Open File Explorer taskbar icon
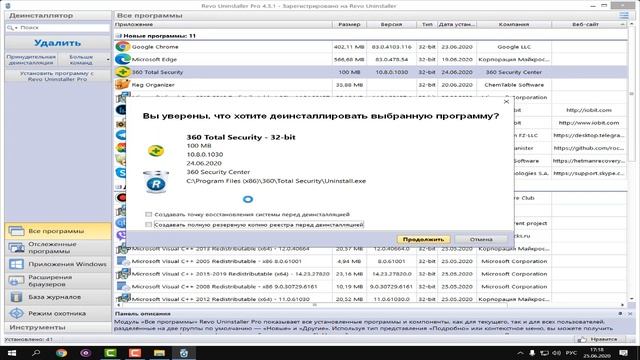 [159, 353]
